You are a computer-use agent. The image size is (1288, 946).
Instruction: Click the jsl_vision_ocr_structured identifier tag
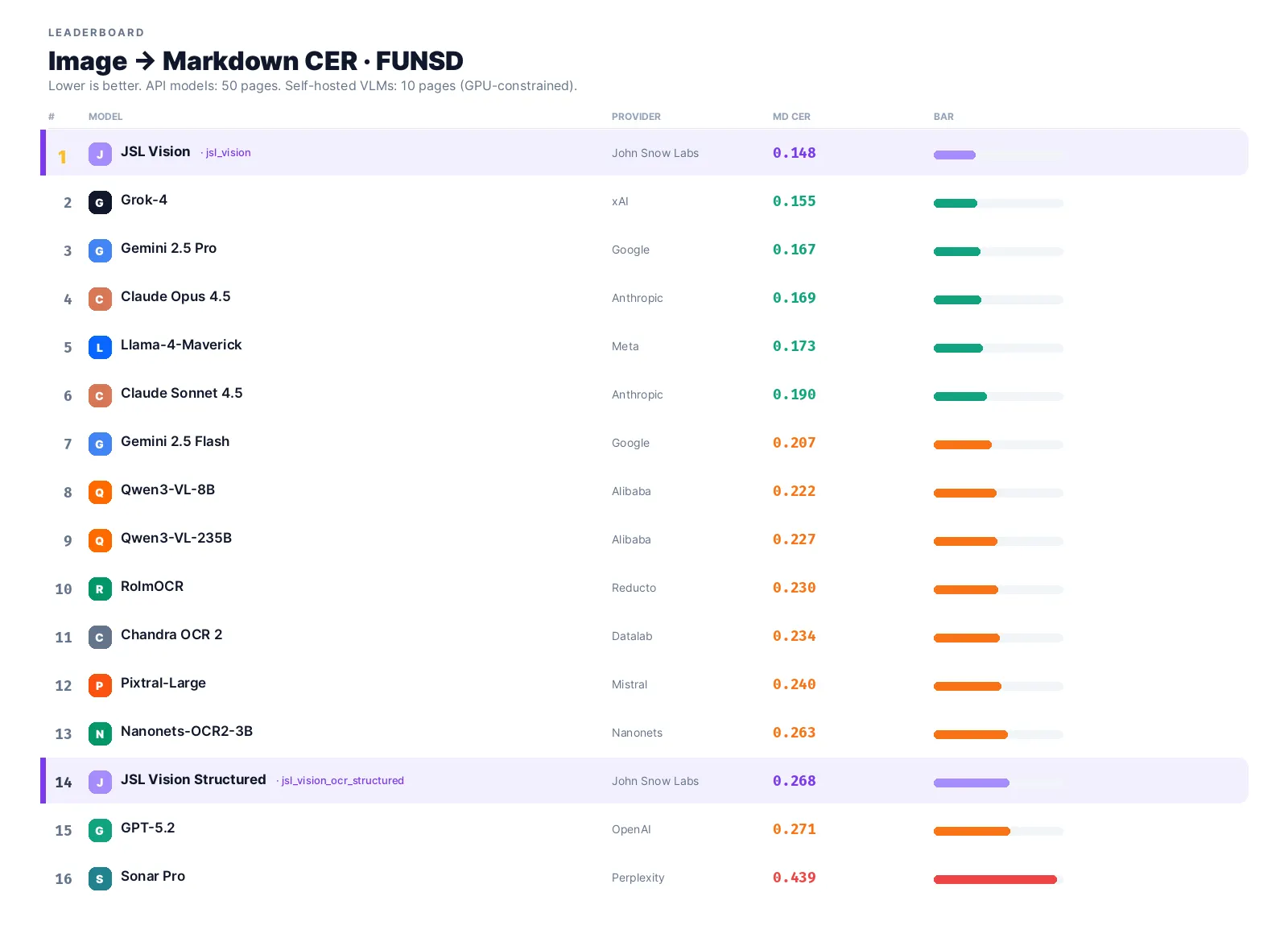click(x=342, y=781)
